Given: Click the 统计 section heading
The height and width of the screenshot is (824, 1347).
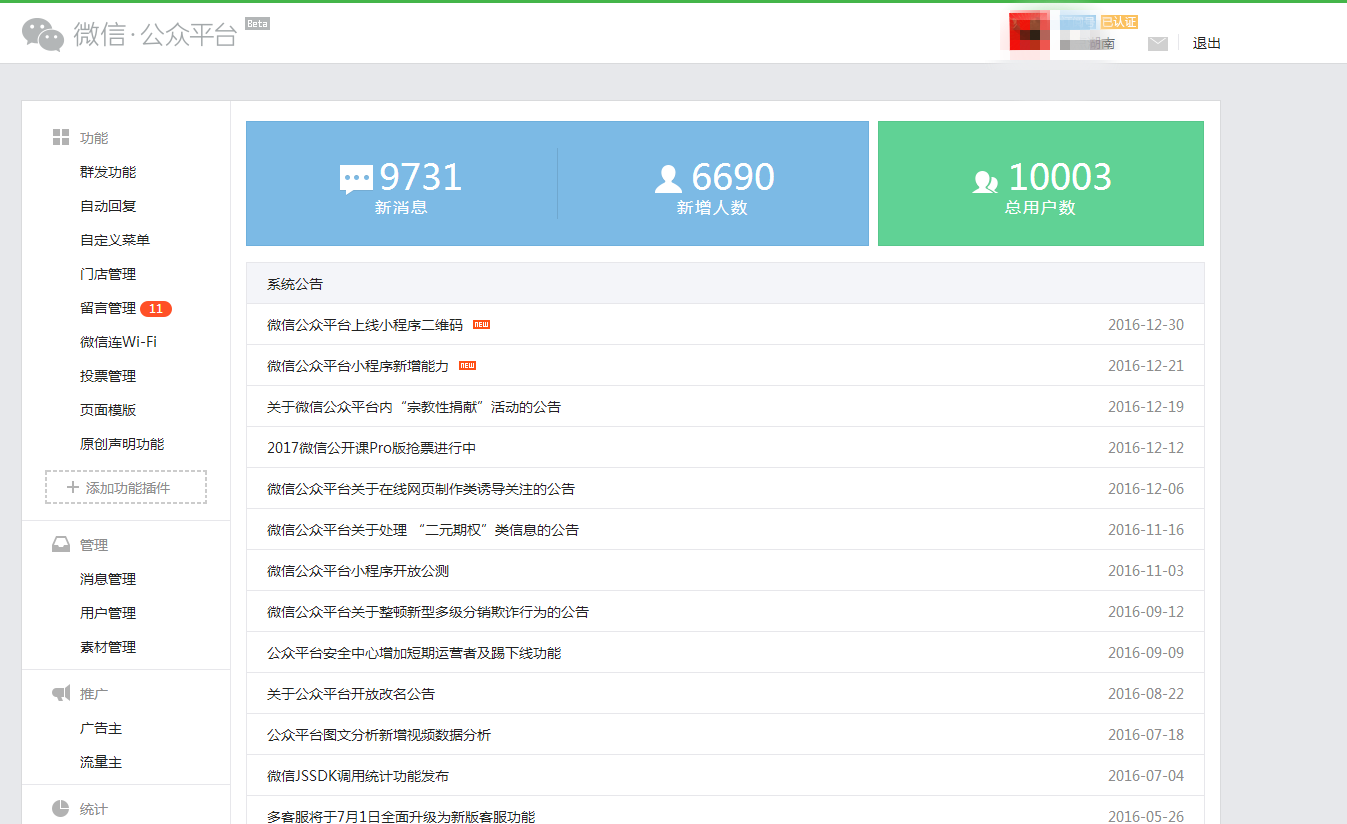Looking at the screenshot, I should pyautogui.click(x=94, y=809).
